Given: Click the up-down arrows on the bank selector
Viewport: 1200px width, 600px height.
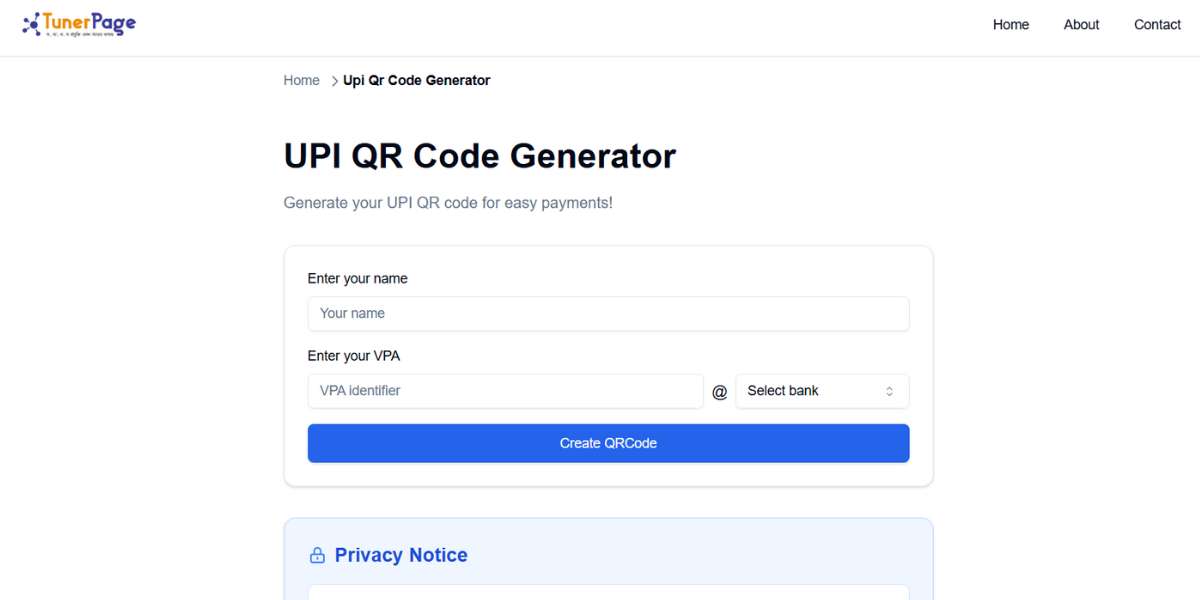Looking at the screenshot, I should 889,390.
